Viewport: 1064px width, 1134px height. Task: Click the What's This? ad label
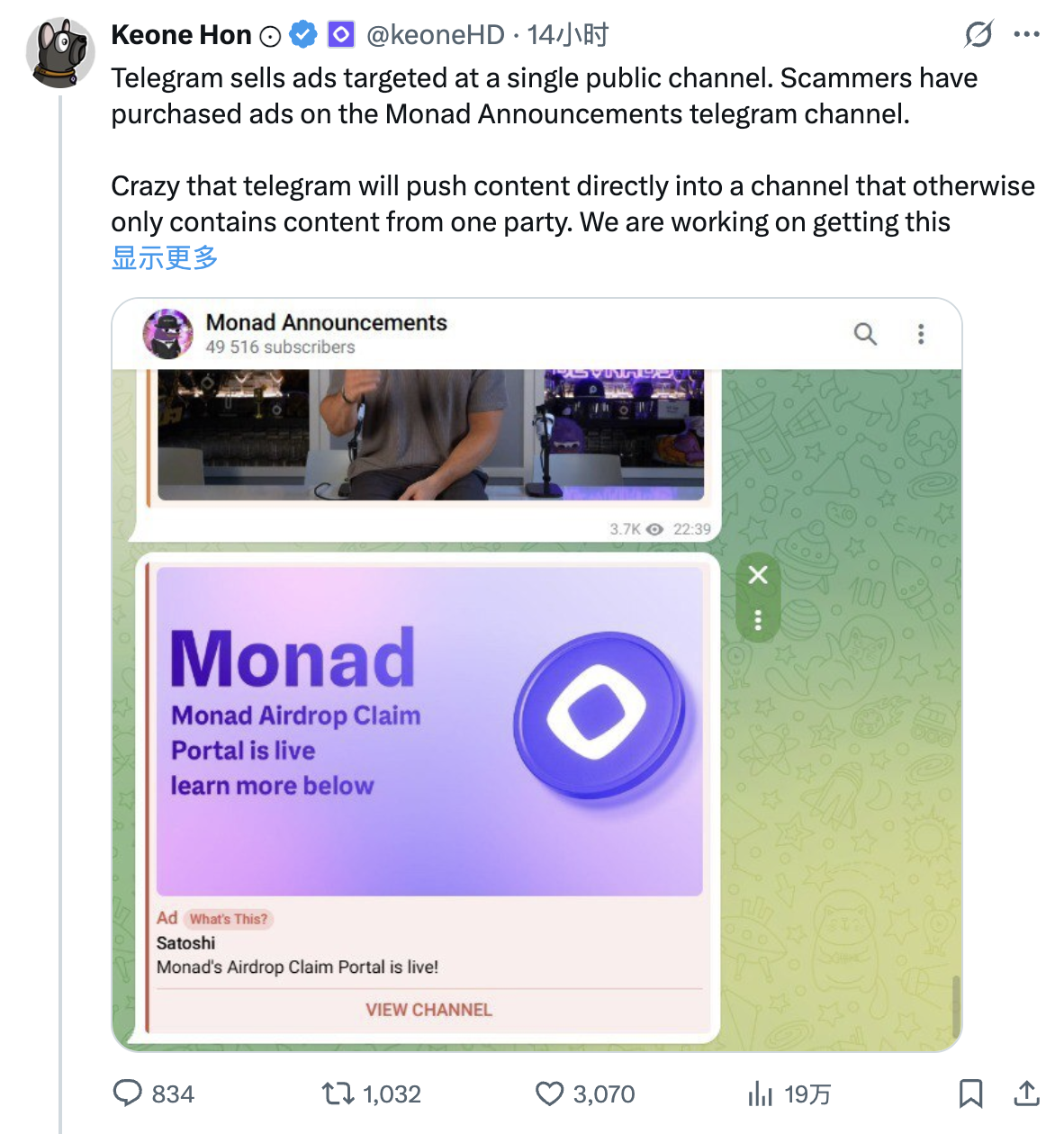(228, 919)
